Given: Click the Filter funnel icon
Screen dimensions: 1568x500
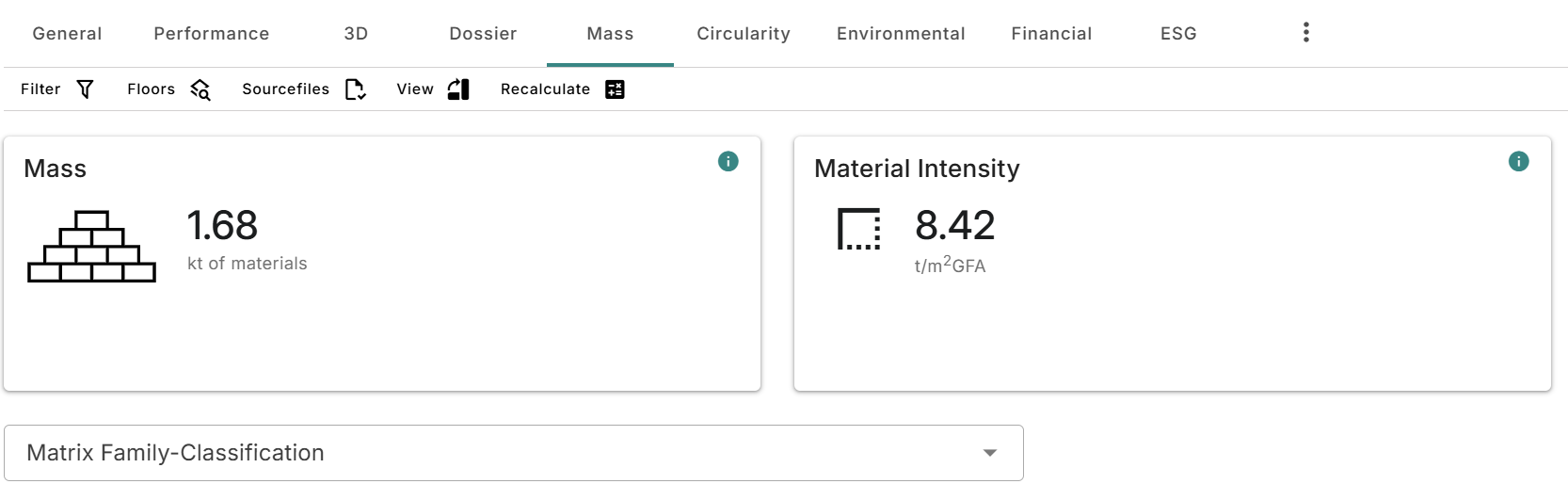Looking at the screenshot, I should coord(85,89).
